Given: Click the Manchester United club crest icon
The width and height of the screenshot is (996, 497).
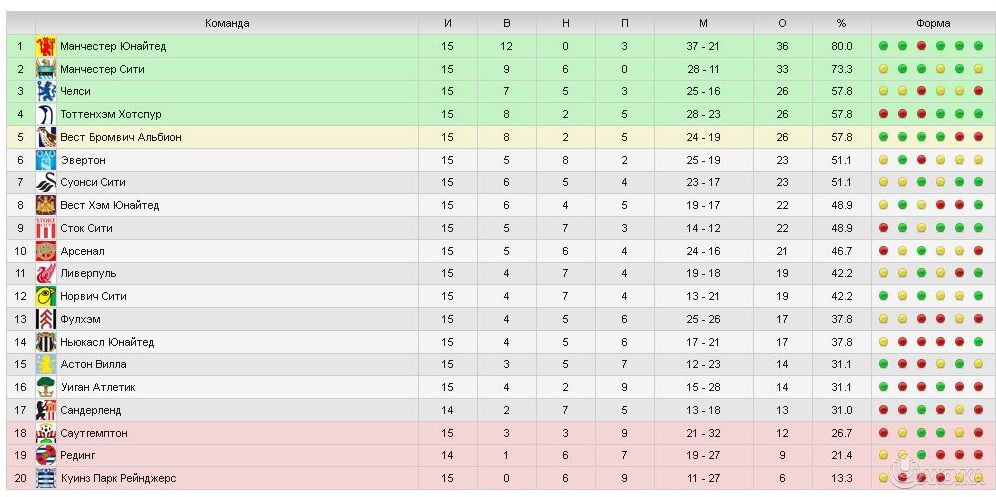Looking at the screenshot, I should [x=45, y=46].
